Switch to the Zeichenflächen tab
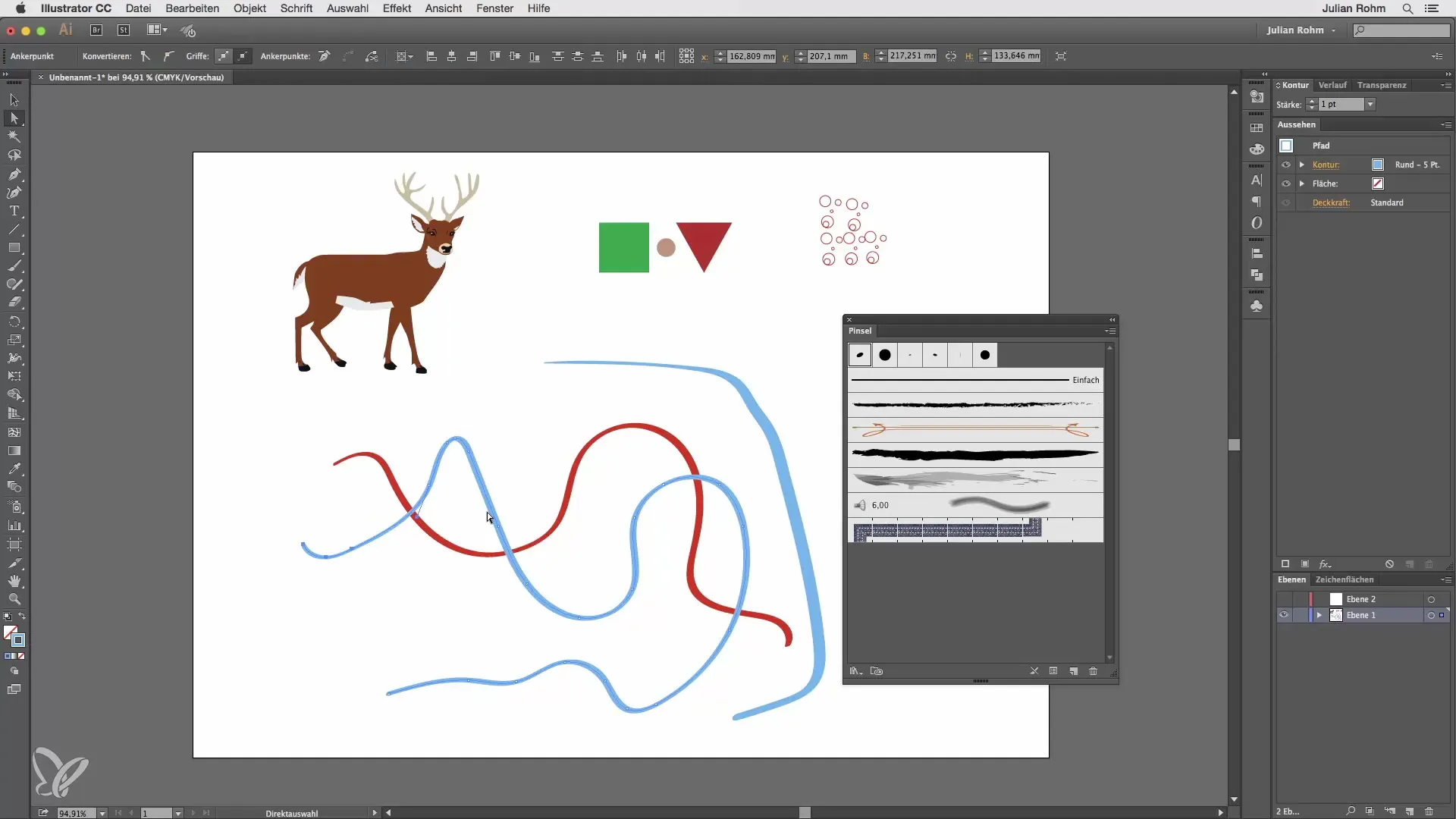 (x=1344, y=579)
